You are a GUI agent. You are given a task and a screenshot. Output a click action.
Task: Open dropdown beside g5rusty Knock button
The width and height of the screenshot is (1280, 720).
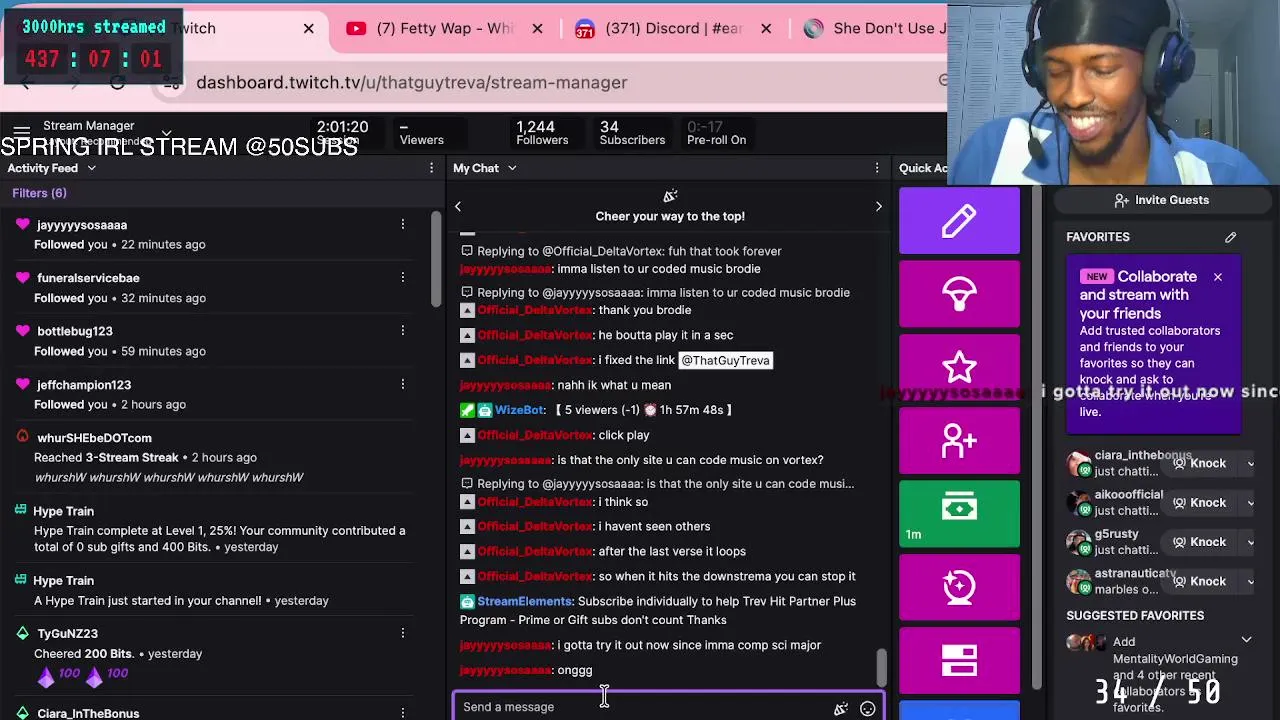pos(1250,541)
